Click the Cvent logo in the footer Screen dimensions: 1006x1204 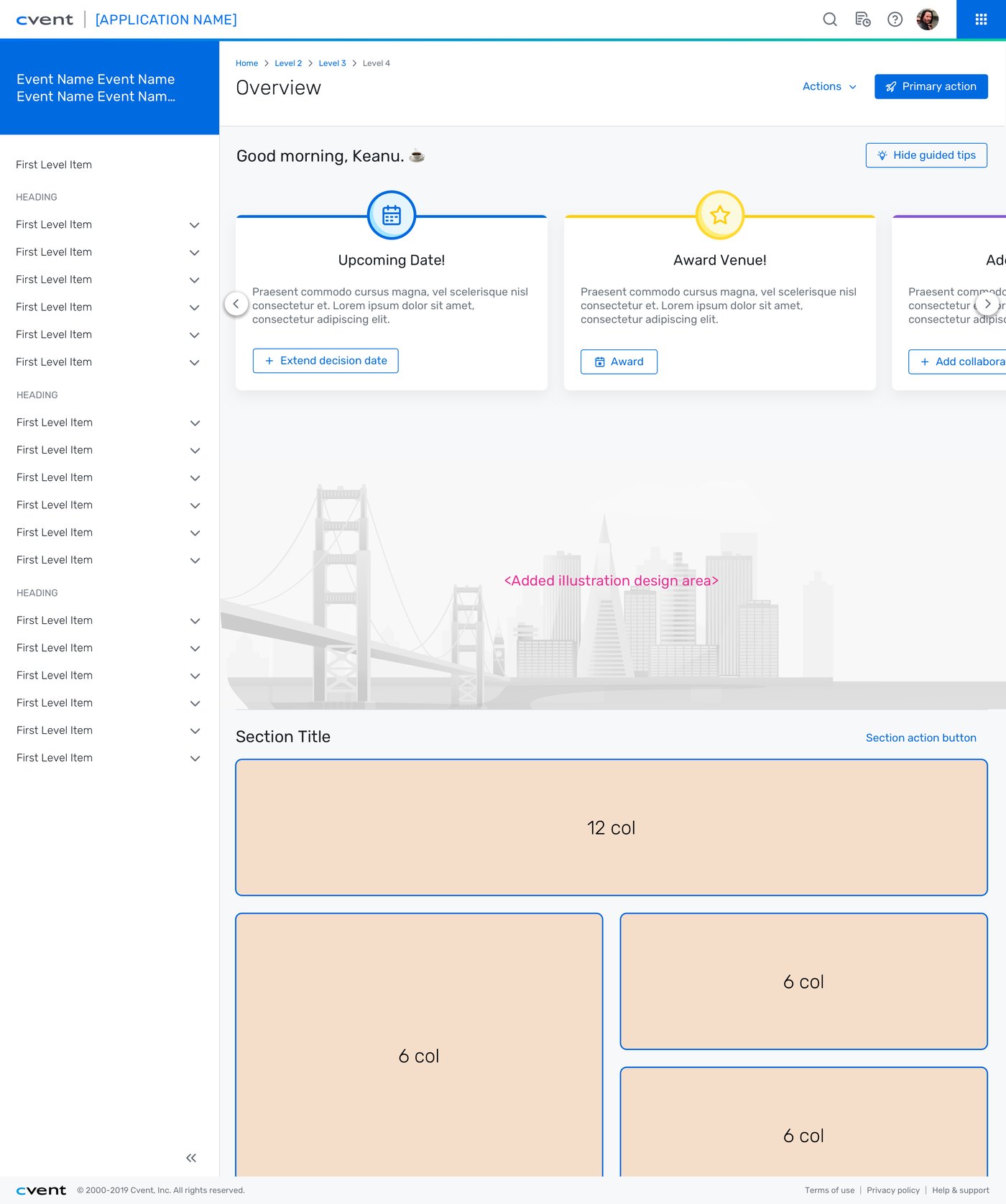pyautogui.click(x=41, y=1190)
